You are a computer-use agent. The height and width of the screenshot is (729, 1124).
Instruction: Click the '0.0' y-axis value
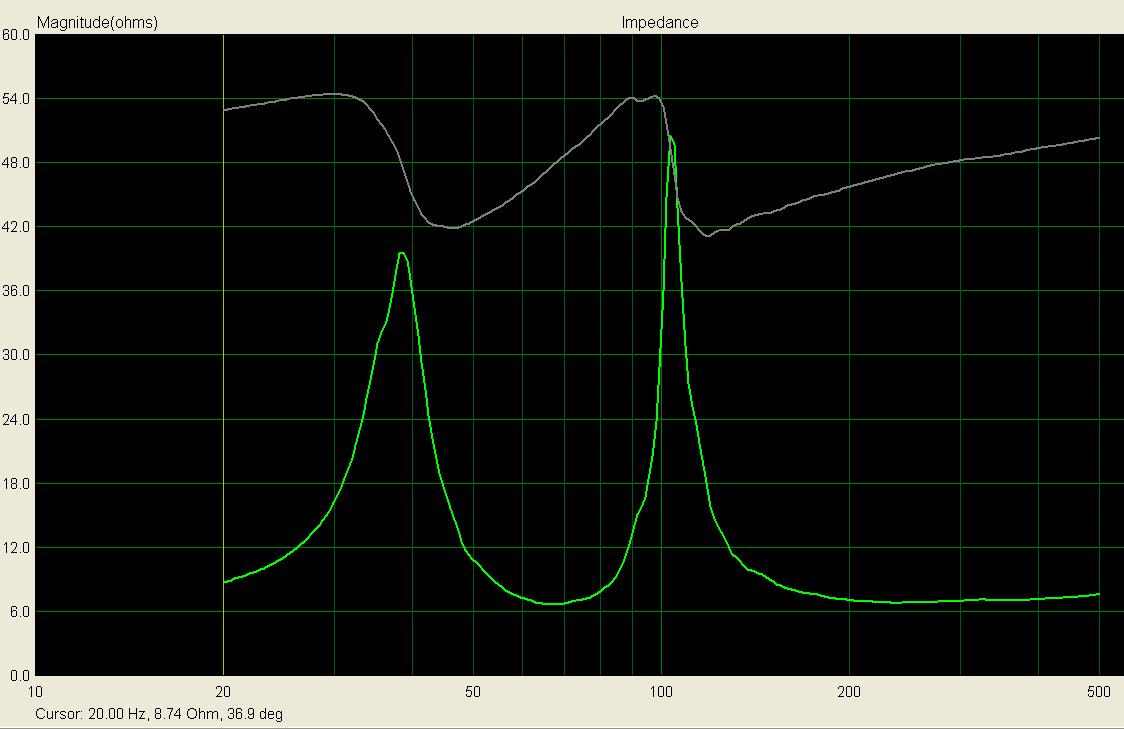19,675
